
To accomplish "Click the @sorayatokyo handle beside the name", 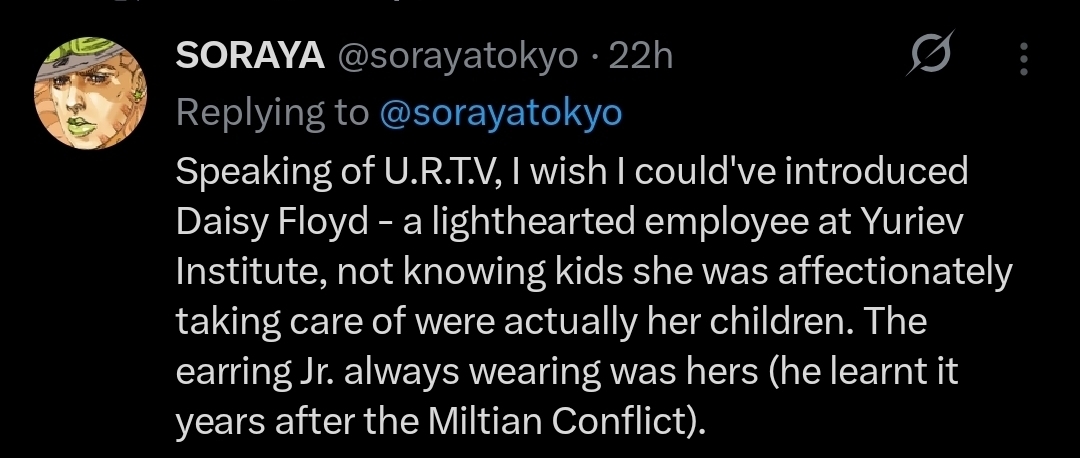I will point(459,57).
